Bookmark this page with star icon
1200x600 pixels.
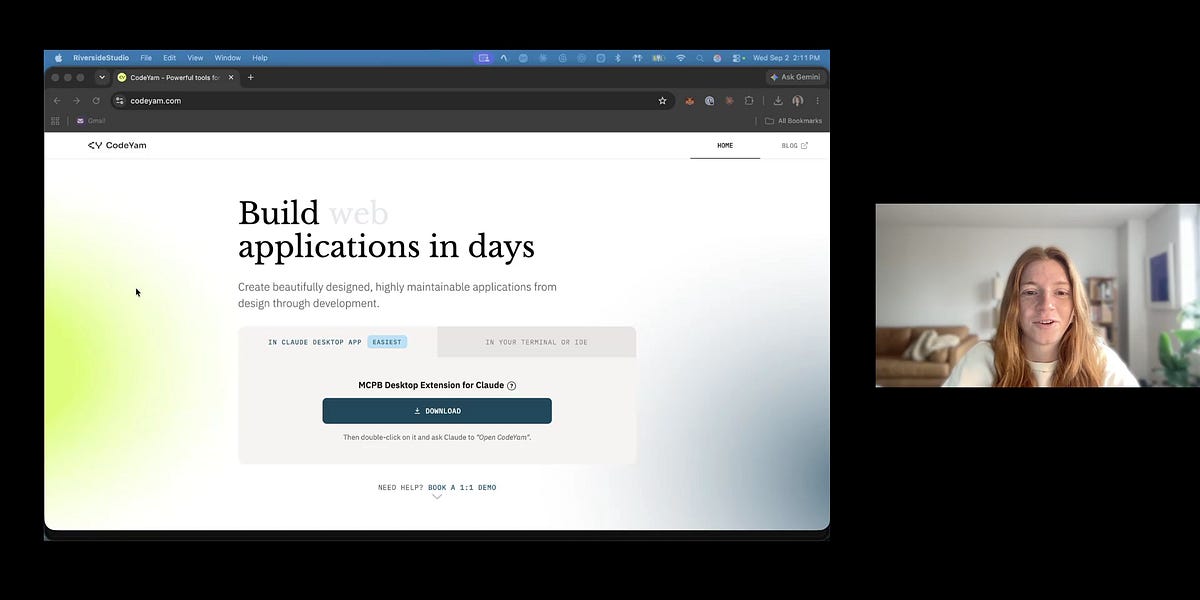[x=662, y=100]
